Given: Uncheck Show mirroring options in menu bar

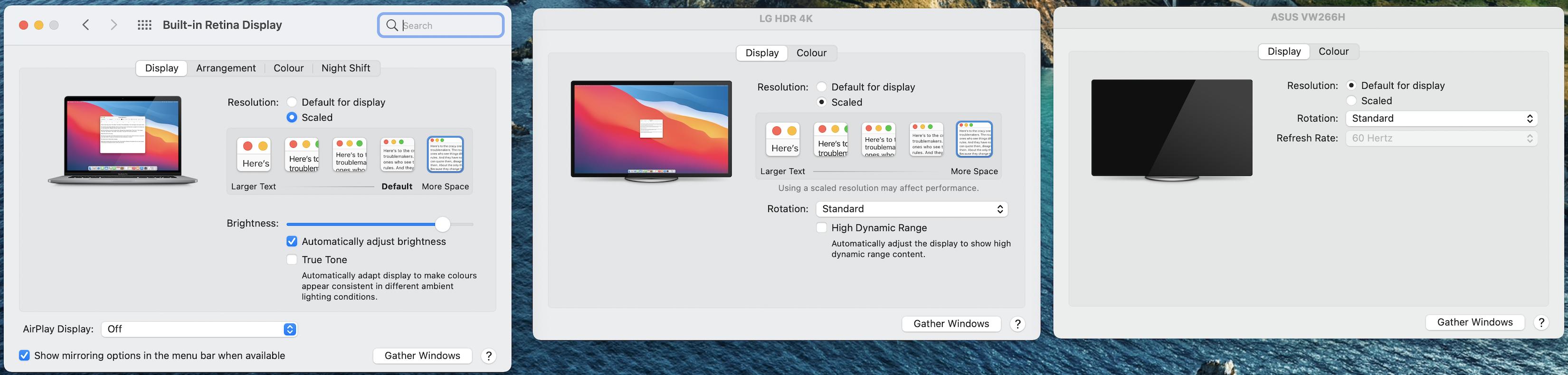Looking at the screenshot, I should [24, 356].
